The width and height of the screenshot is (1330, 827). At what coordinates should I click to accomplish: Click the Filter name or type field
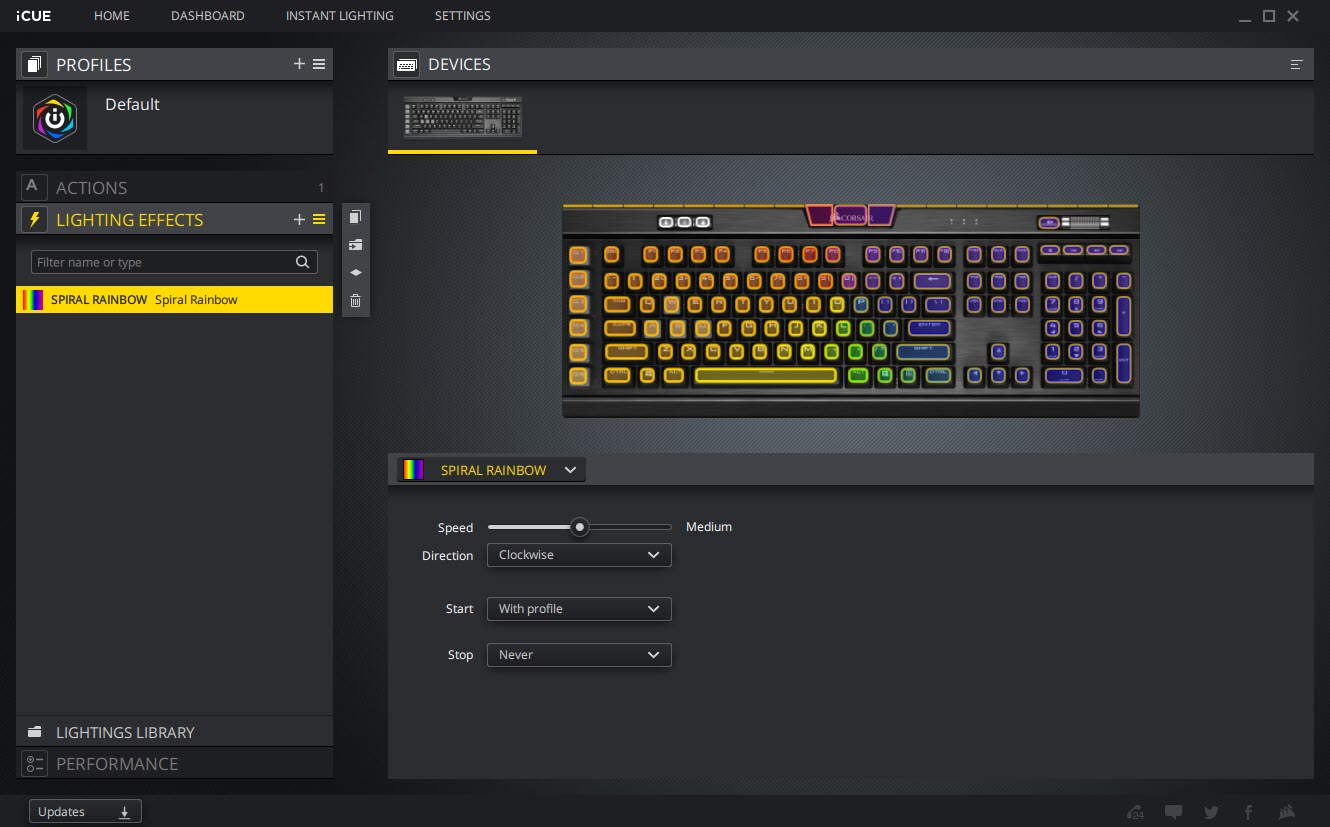pyautogui.click(x=174, y=262)
